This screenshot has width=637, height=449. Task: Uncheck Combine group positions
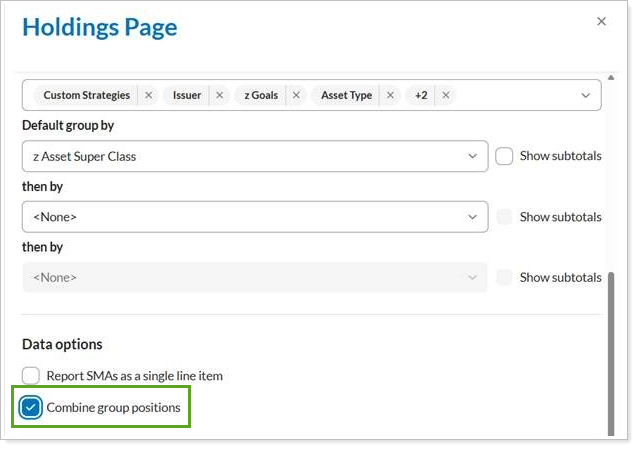pos(31,407)
